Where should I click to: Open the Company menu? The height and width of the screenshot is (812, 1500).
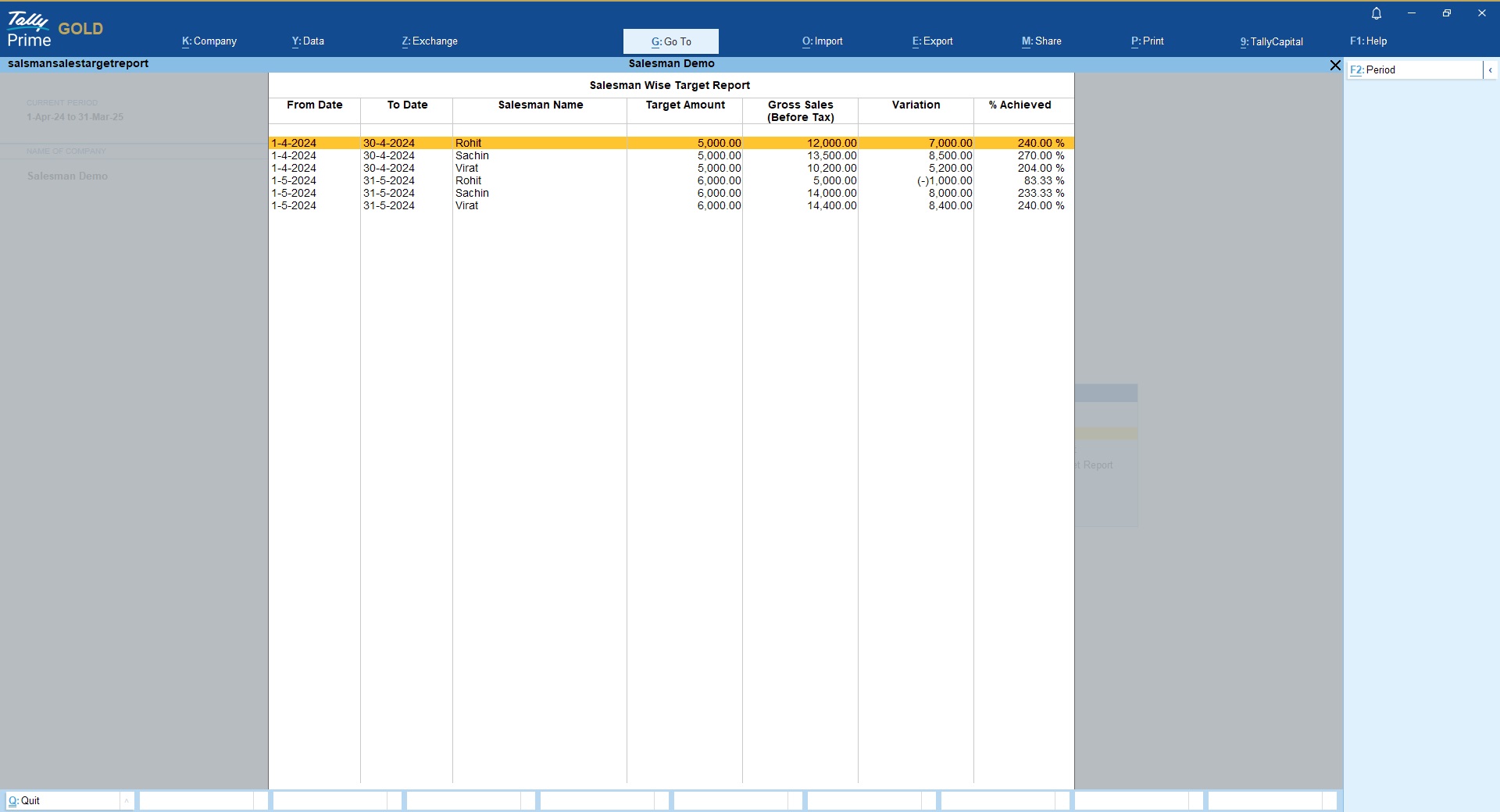coord(209,41)
